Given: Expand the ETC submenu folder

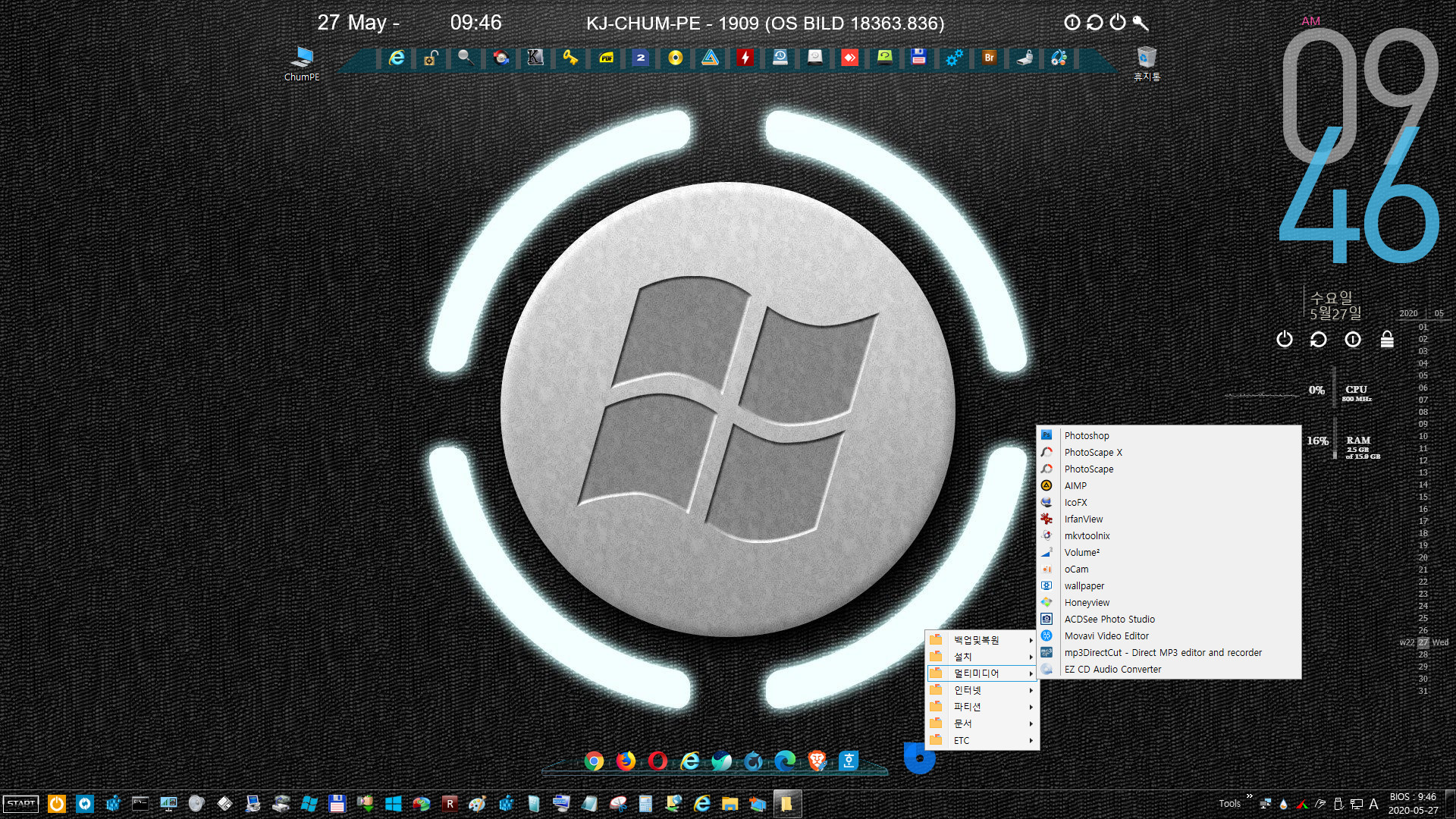Looking at the screenshot, I should point(982,740).
